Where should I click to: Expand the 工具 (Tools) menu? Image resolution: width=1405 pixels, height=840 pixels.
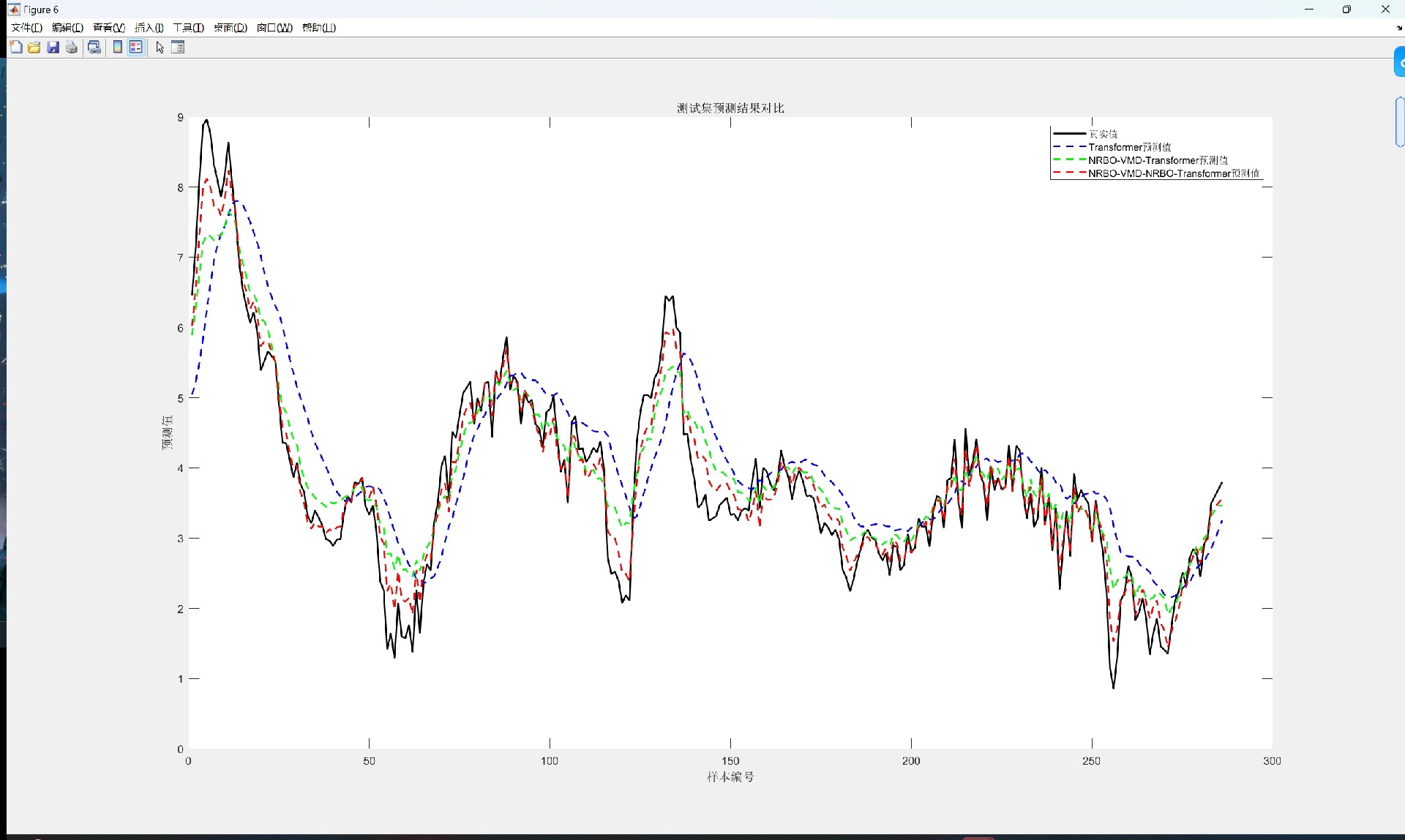188,28
